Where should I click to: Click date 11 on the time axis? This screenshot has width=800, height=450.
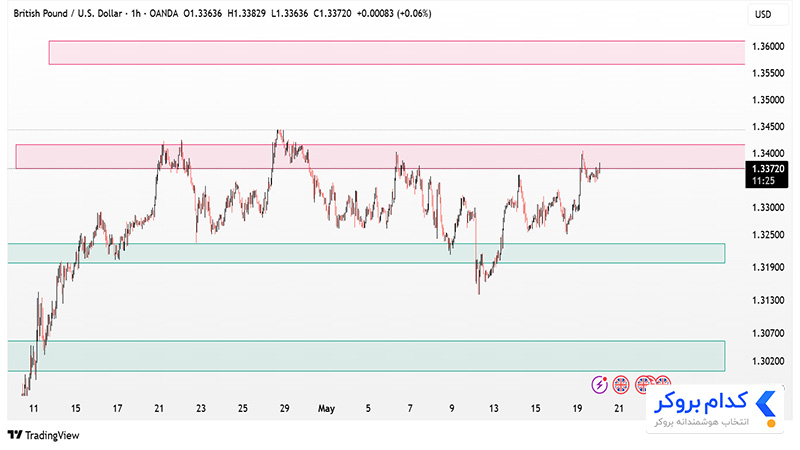coord(34,408)
